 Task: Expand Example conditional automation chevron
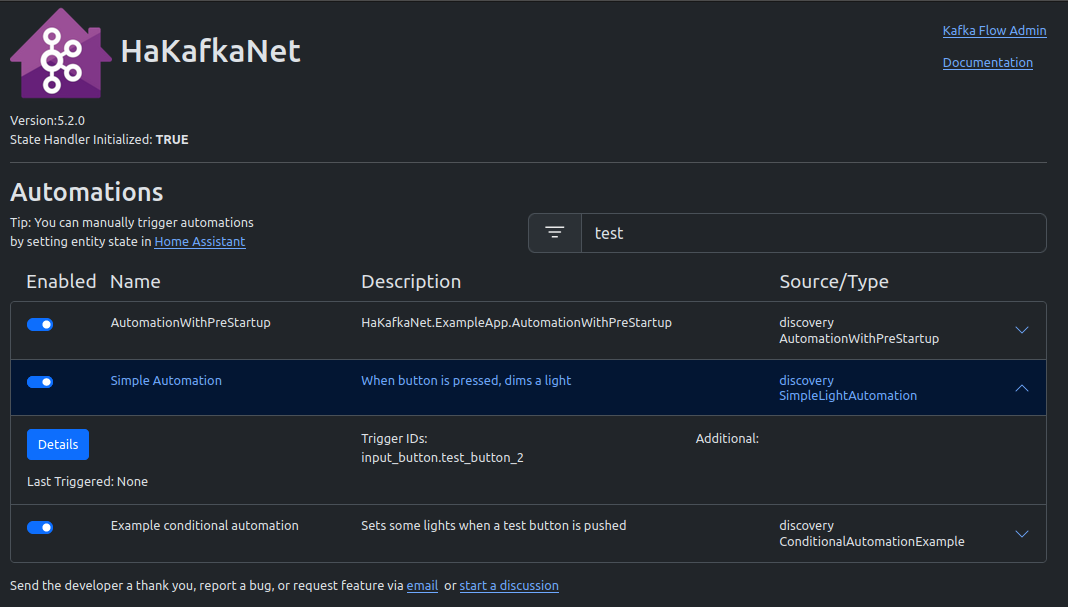tap(1022, 533)
